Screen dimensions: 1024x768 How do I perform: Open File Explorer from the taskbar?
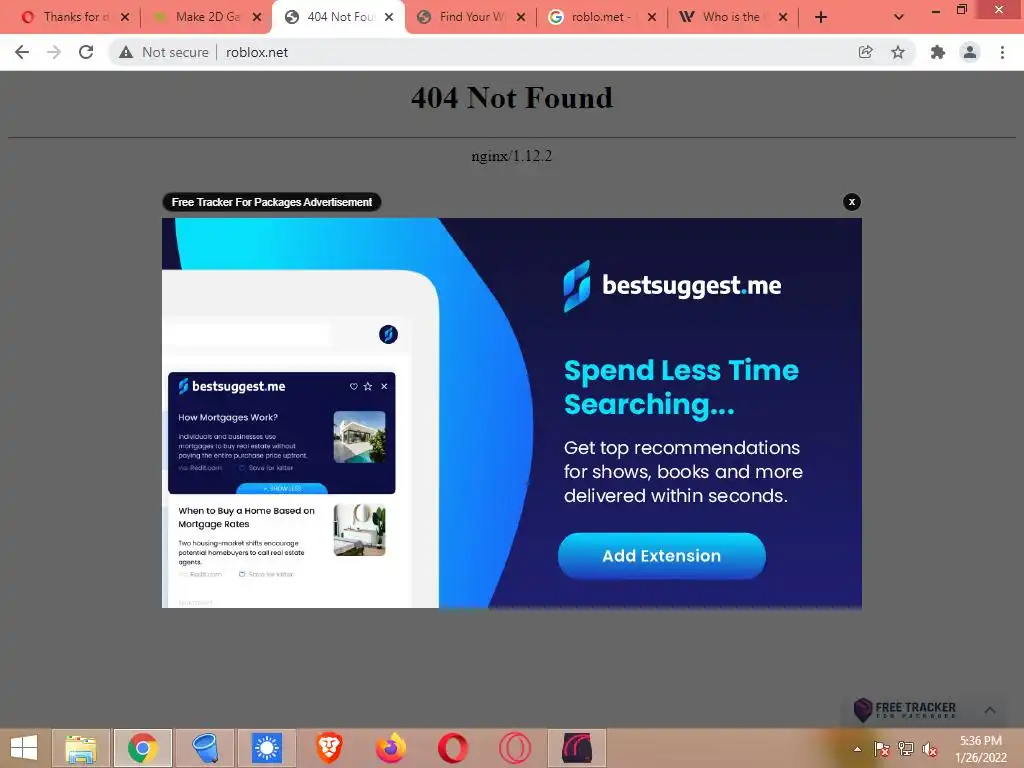(x=80, y=748)
